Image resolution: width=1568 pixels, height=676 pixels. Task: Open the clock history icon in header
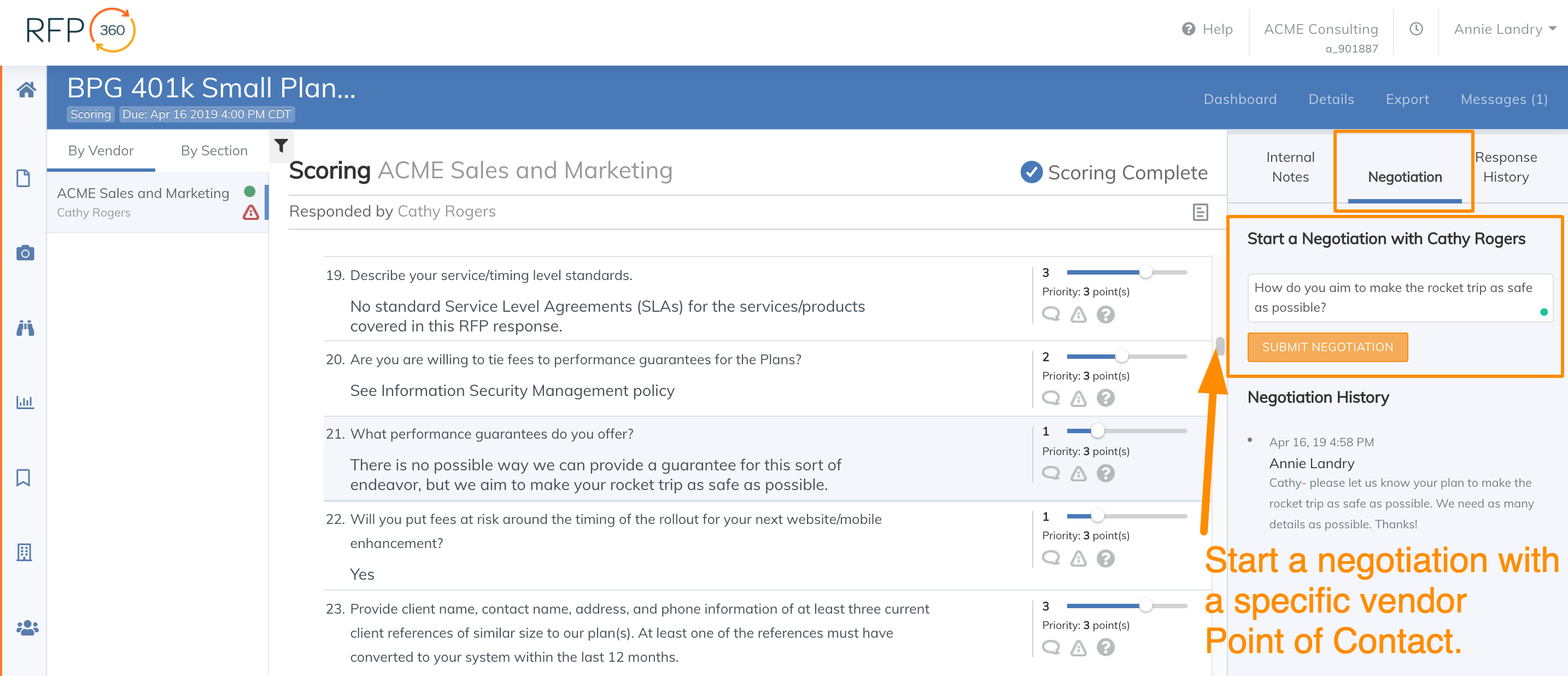click(1416, 29)
